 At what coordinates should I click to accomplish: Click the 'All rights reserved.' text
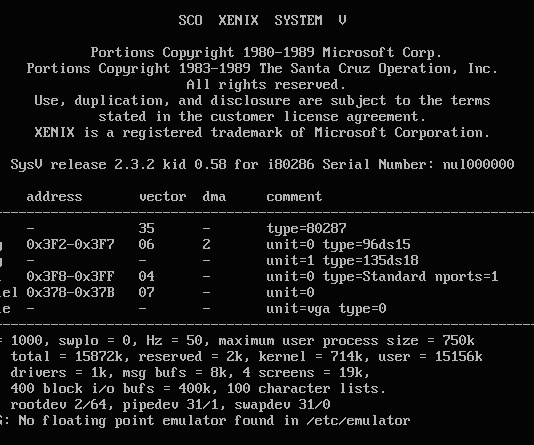[x=266, y=84]
